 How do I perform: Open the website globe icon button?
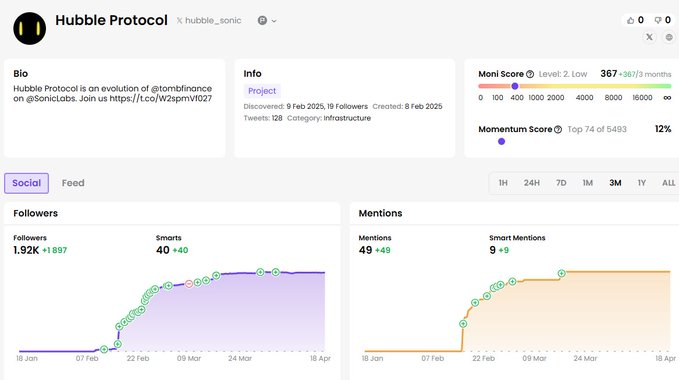pyautogui.click(x=669, y=37)
